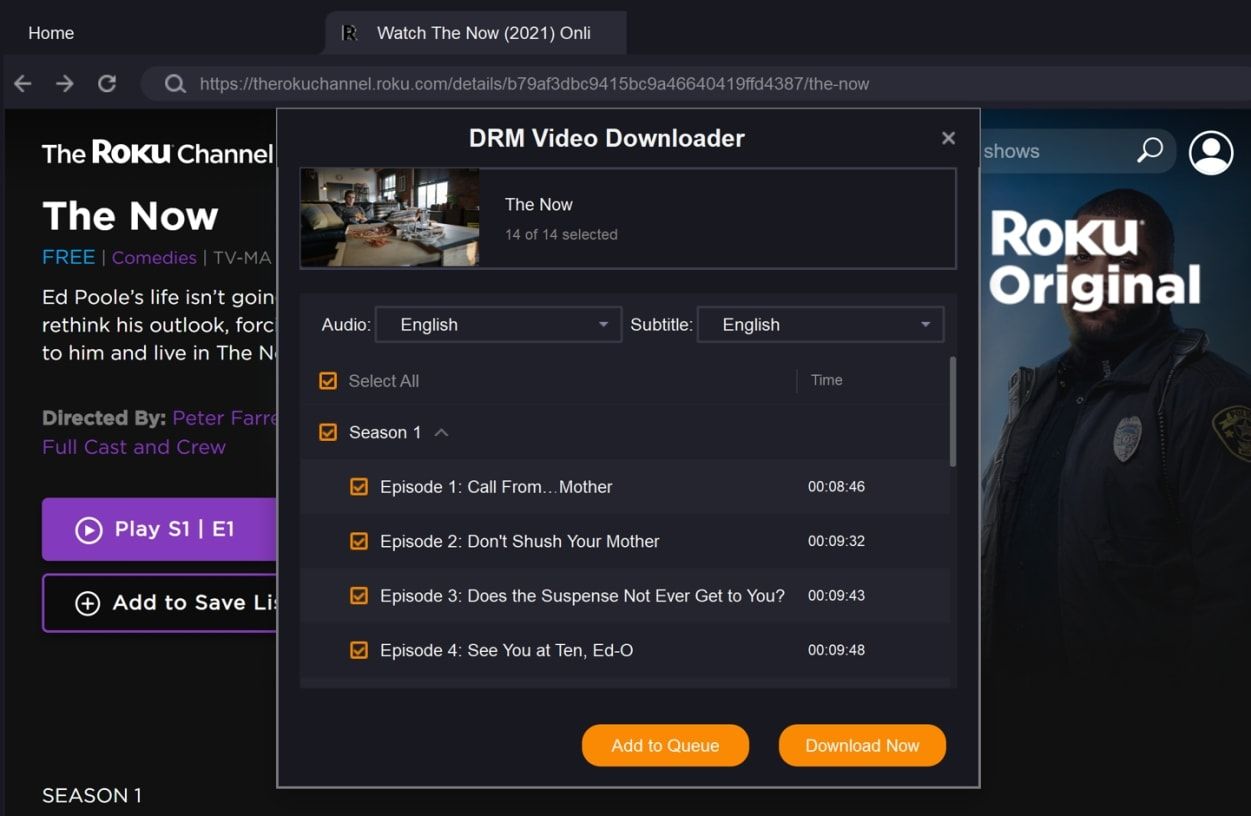Click the Download Now button
Screen dimensions: 1251x816
[x=862, y=746]
